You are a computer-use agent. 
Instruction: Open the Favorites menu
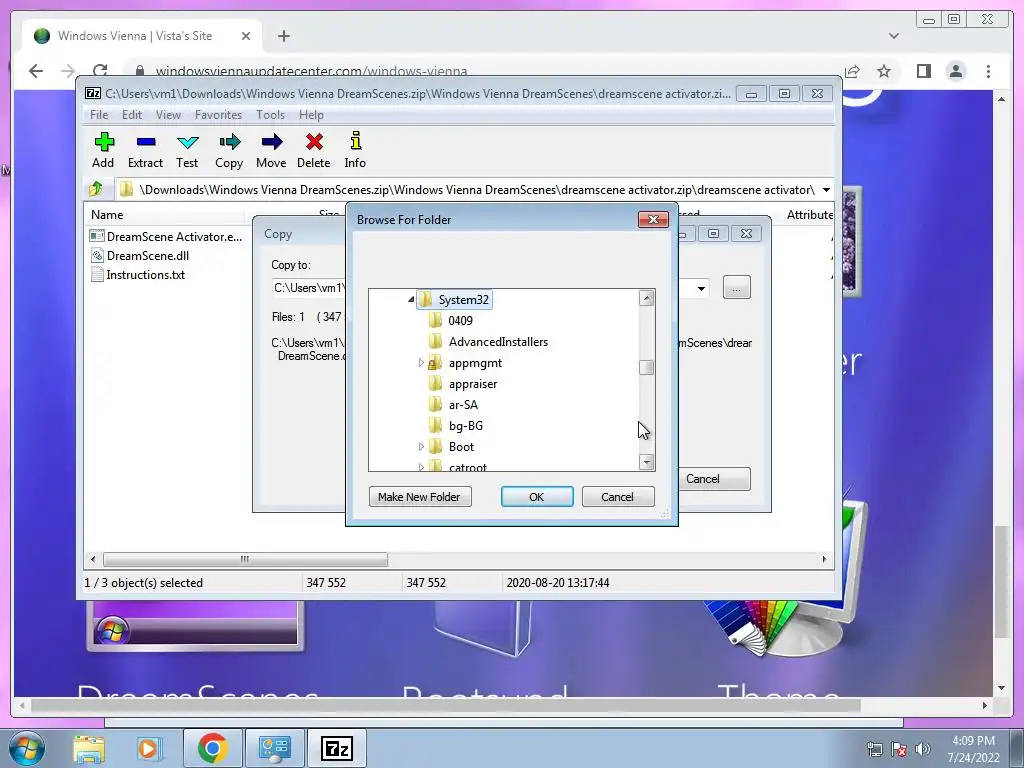[x=218, y=115]
